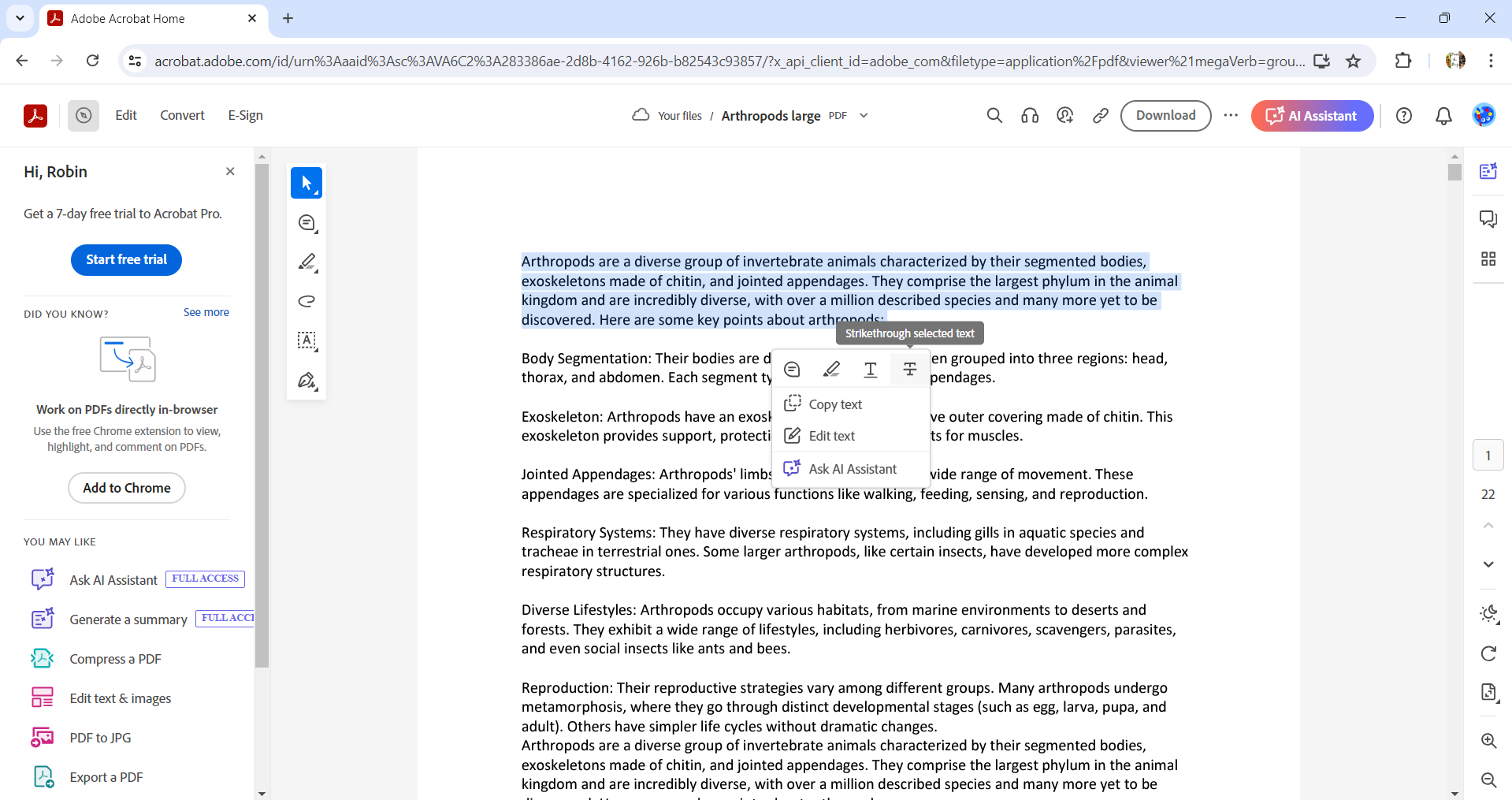Click the page number input showing 1
This screenshot has width=1512, height=800.
[1488, 455]
